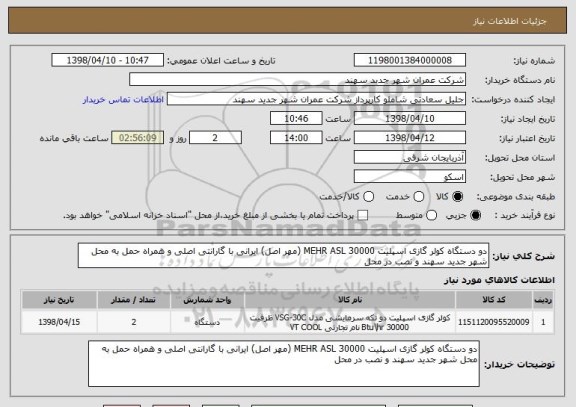Click the نام دستگاه خریدار field

[298, 80]
